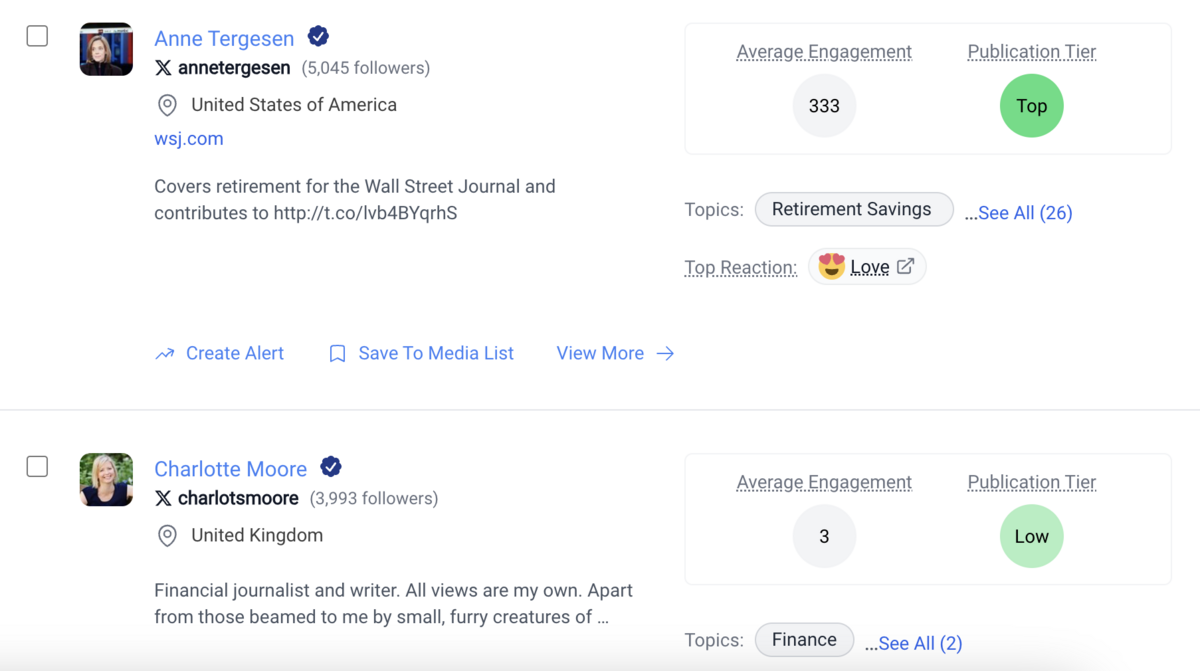Click the green Top publication tier badge
Image resolution: width=1200 pixels, height=671 pixels.
(1031, 106)
